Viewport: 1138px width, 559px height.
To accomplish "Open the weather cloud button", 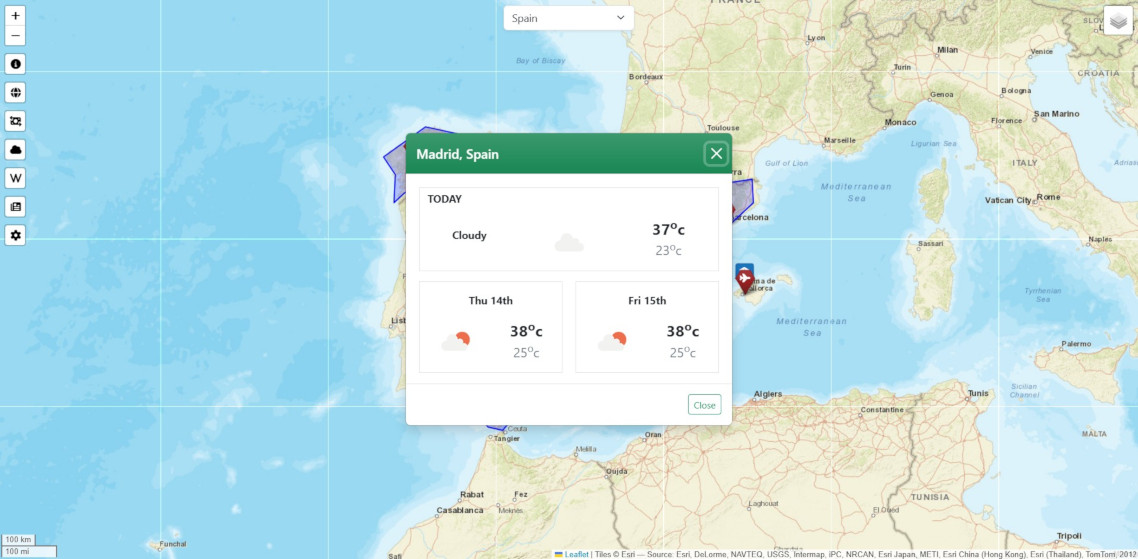I will [x=15, y=150].
